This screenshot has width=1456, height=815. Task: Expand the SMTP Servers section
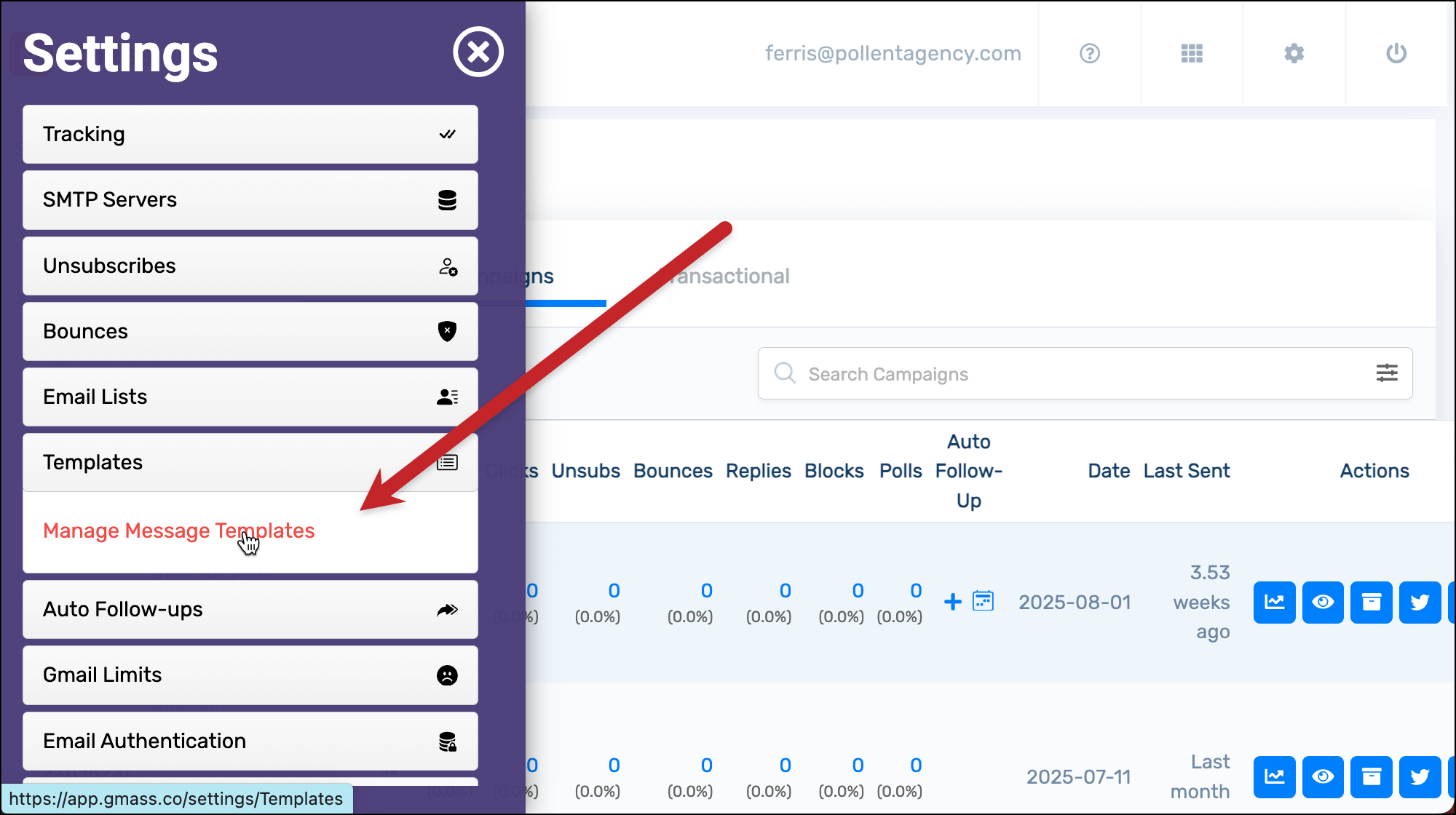tap(250, 200)
